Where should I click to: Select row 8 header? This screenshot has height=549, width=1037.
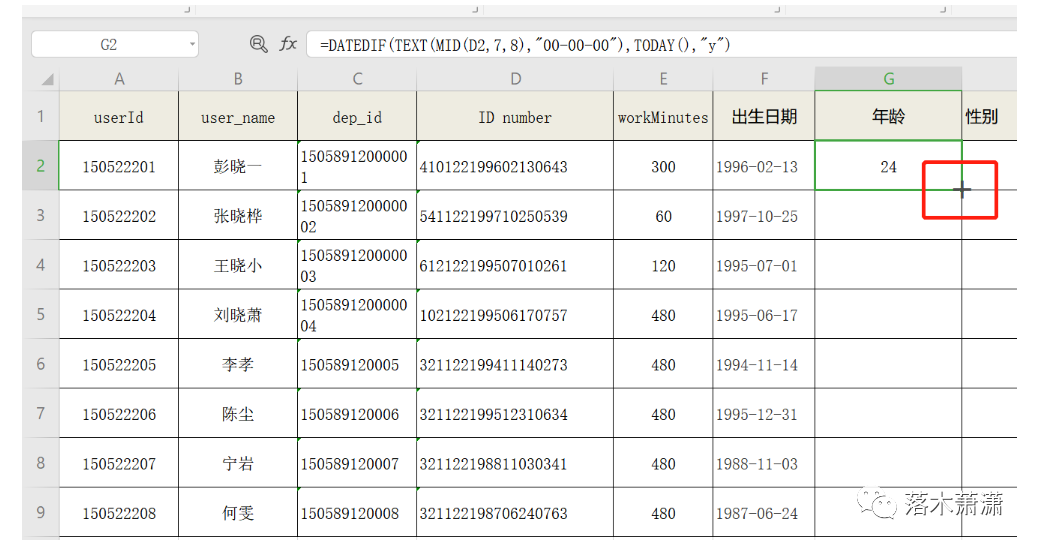(x=40, y=463)
